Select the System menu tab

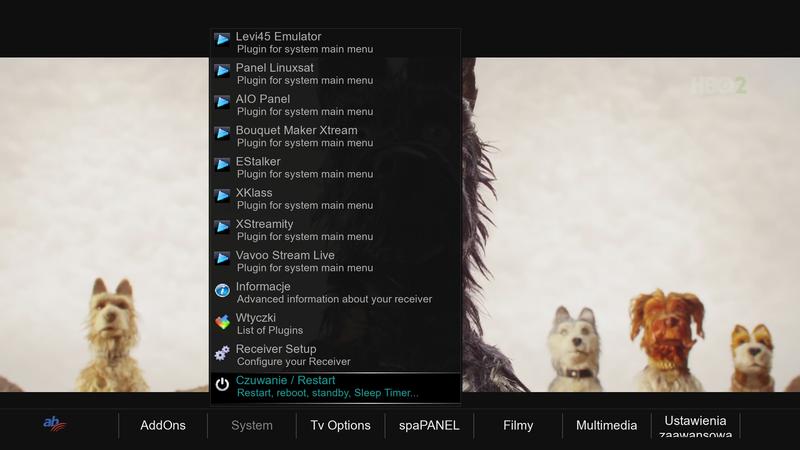click(x=252, y=426)
